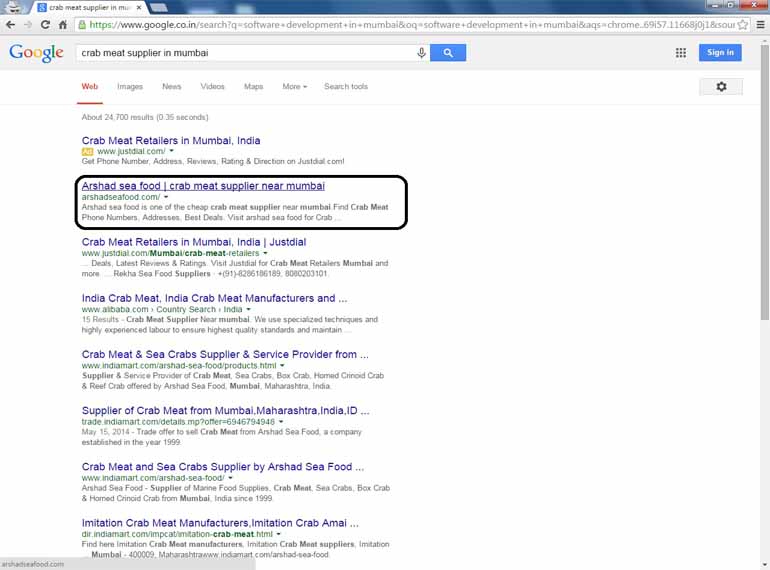The image size is (770, 570).
Task: Click the scrollbar down arrow
Action: pyautogui.click(x=765, y=565)
